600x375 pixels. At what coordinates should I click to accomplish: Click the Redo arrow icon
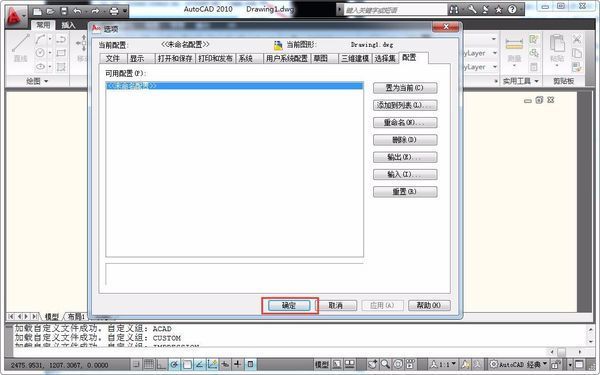coord(96,11)
